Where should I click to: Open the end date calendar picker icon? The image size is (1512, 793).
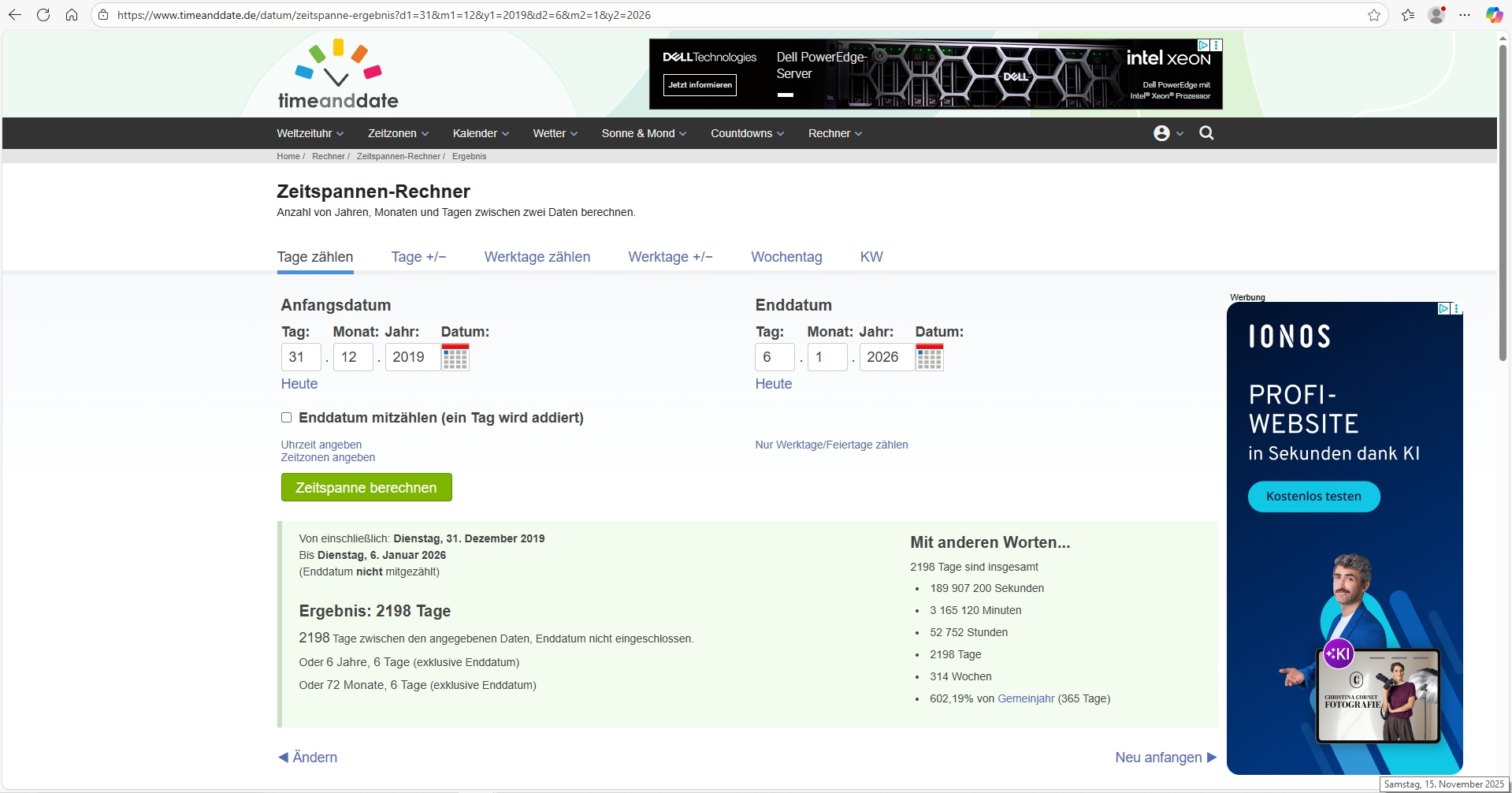coord(929,357)
